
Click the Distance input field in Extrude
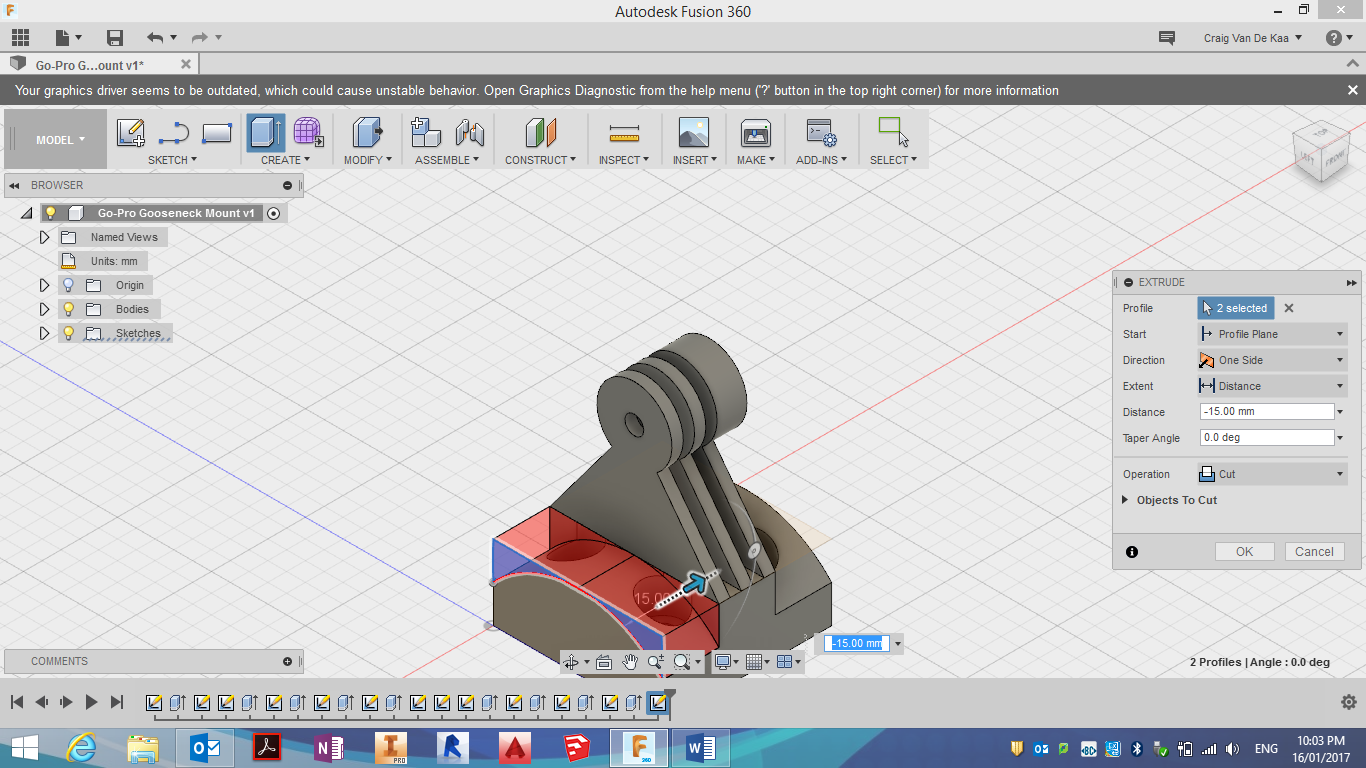point(1267,412)
